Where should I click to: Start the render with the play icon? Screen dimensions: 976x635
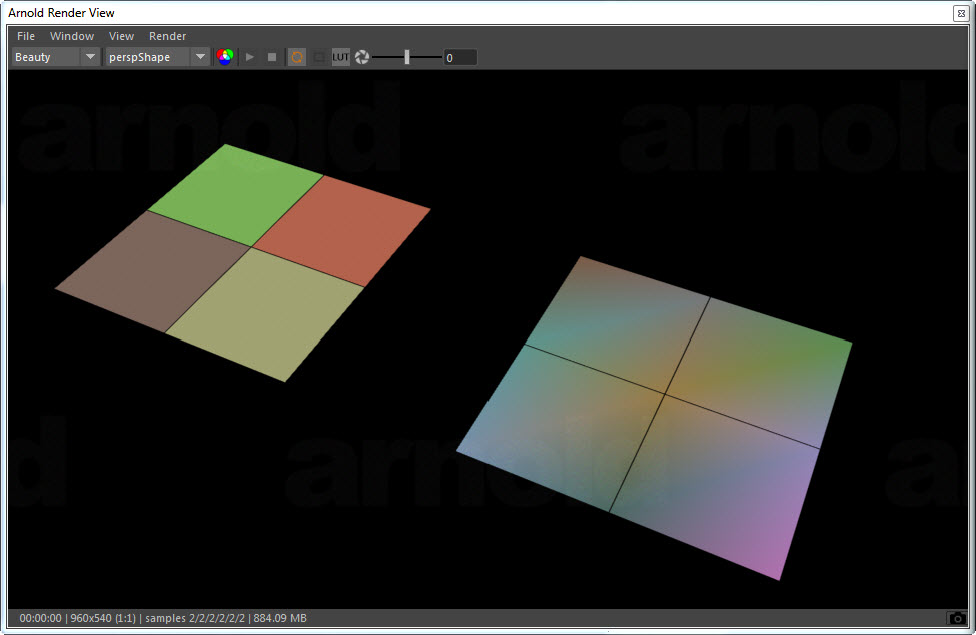click(x=249, y=57)
